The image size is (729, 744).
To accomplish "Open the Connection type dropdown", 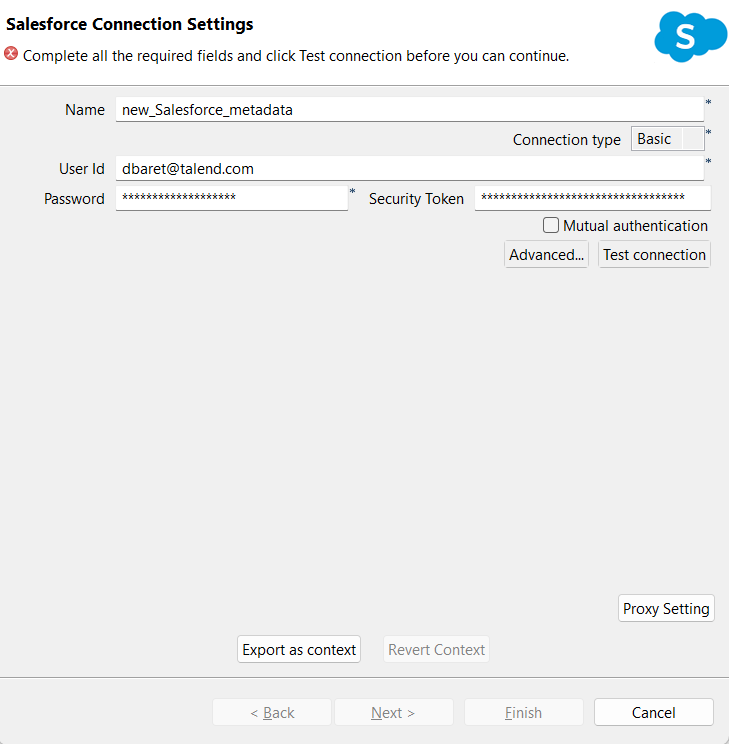I will click(667, 139).
